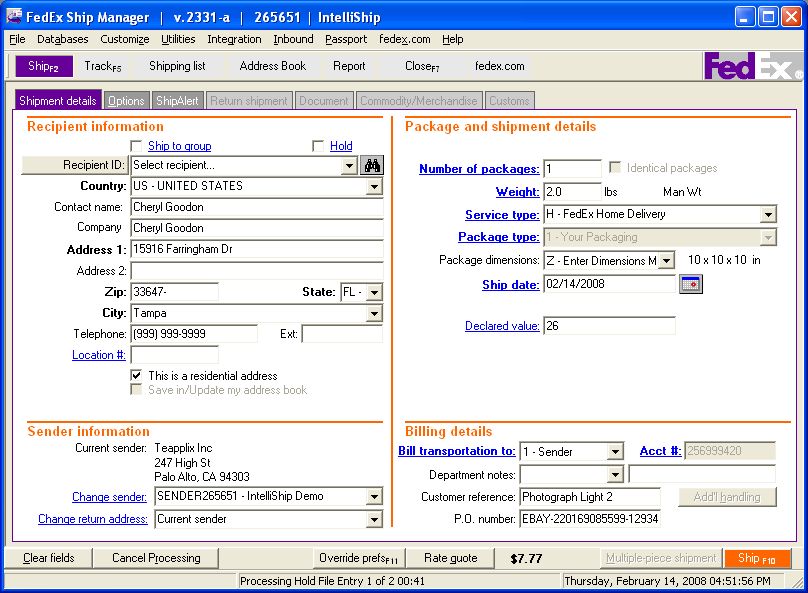Open the Databases menu

(62, 39)
